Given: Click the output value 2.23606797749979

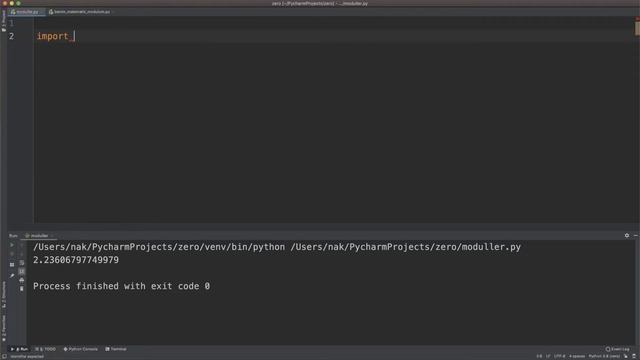Looking at the screenshot, I should [76, 260].
